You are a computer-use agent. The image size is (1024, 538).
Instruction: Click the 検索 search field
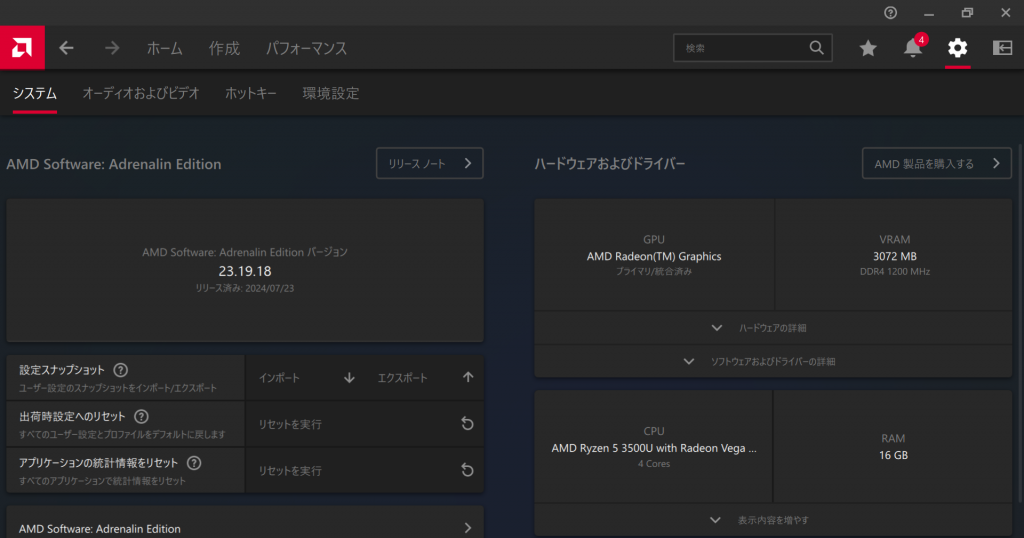[742, 47]
